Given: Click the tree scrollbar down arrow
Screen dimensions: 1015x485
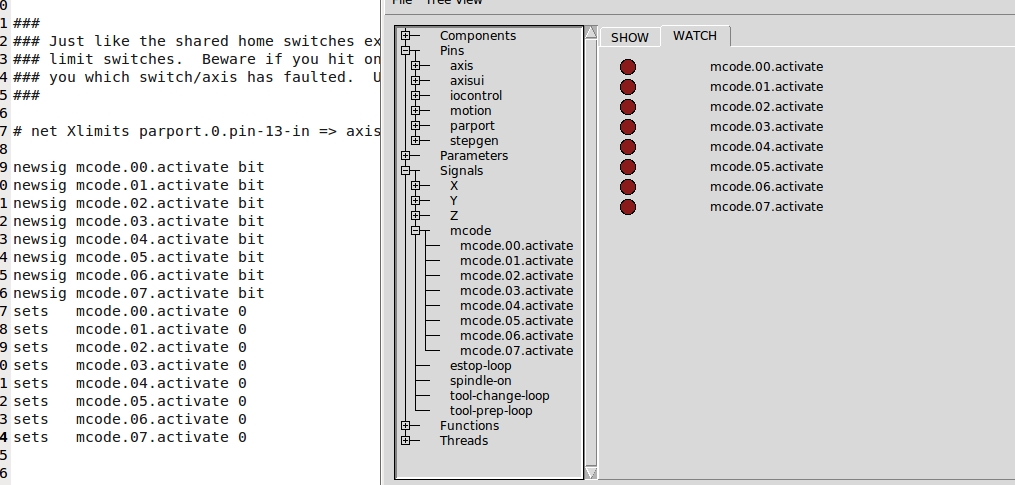Looking at the screenshot, I should click(x=591, y=473).
